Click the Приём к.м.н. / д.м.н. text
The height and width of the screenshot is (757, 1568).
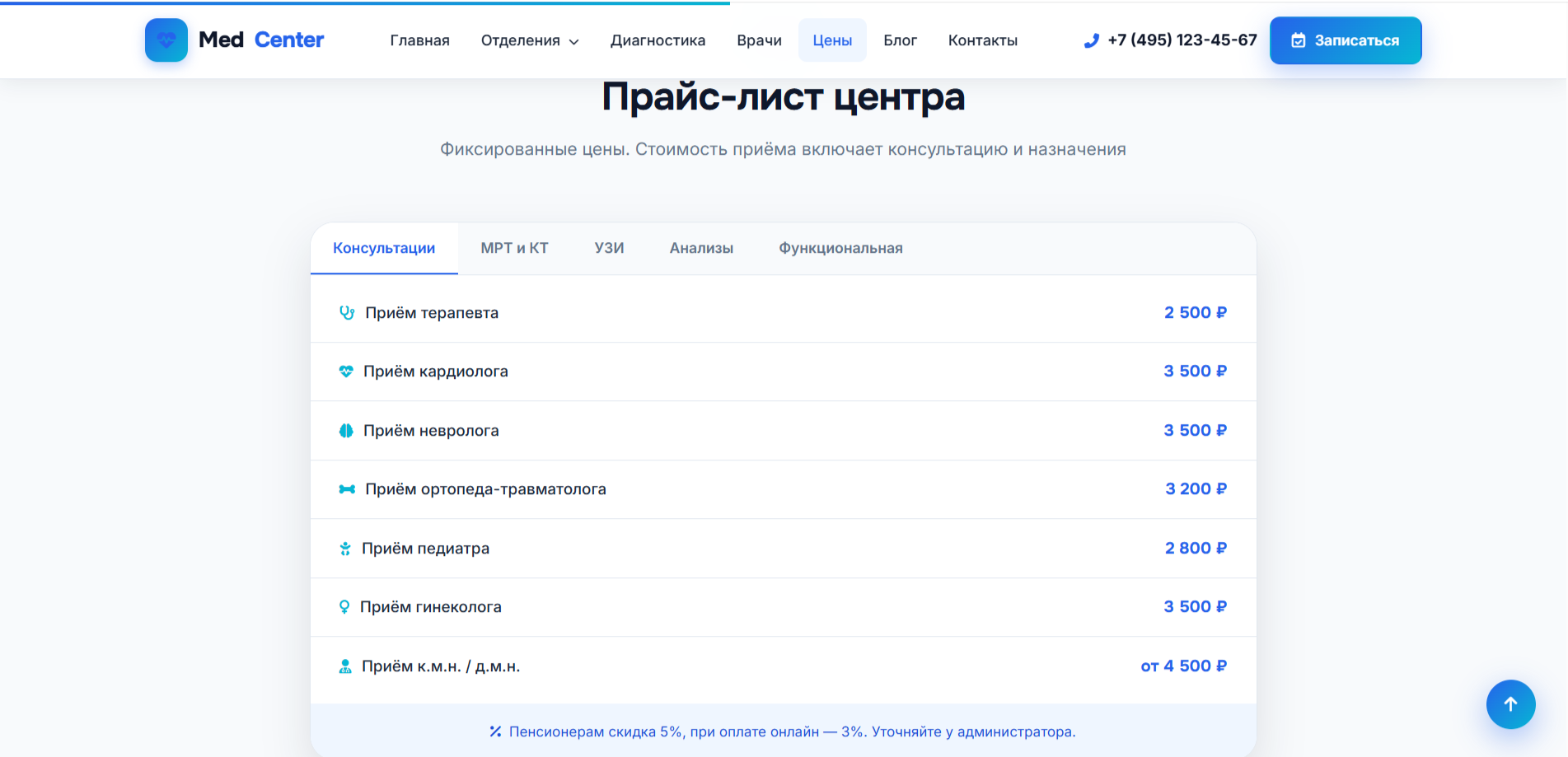tap(441, 666)
